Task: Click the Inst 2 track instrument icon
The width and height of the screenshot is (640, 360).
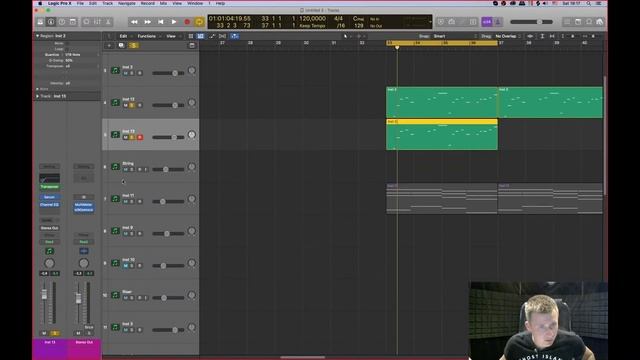Action: (x=116, y=71)
